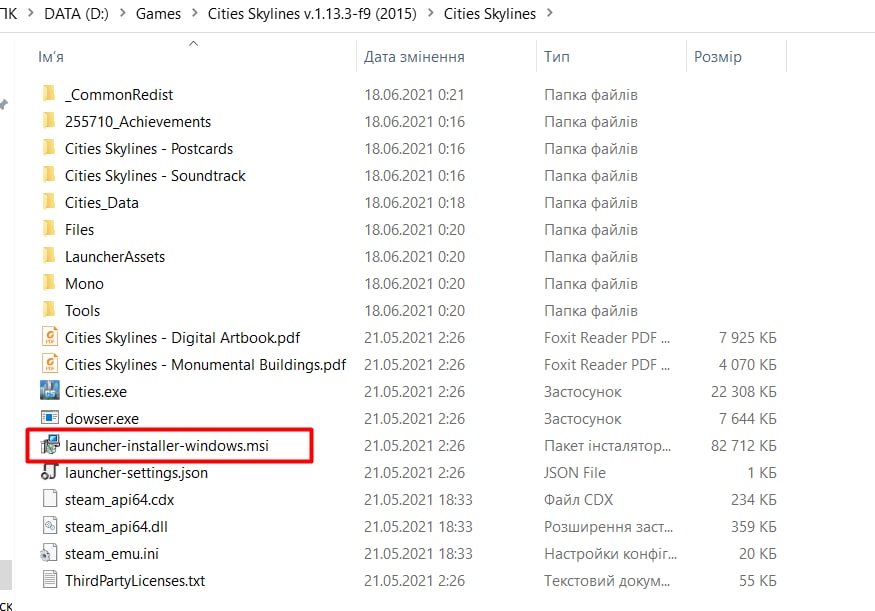Click the 18.06.2021 0:18 date cell
875x611 pixels.
tap(414, 203)
